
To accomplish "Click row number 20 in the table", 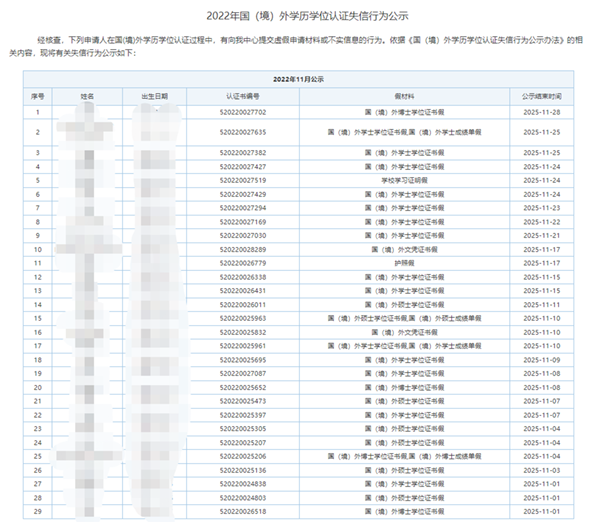I will click(38, 387).
